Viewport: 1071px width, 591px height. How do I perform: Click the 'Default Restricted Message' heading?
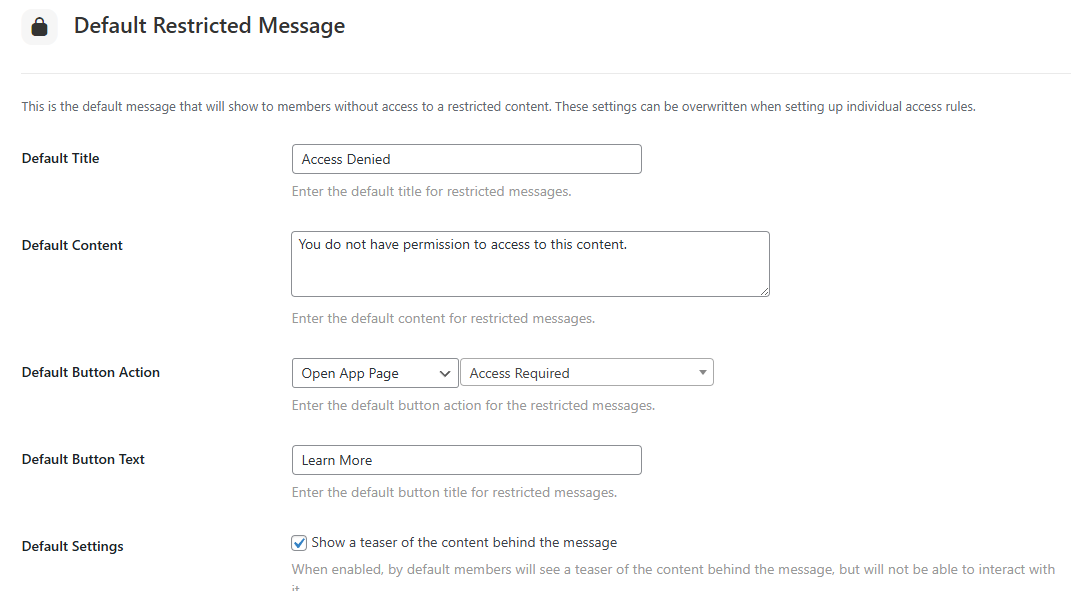[209, 26]
